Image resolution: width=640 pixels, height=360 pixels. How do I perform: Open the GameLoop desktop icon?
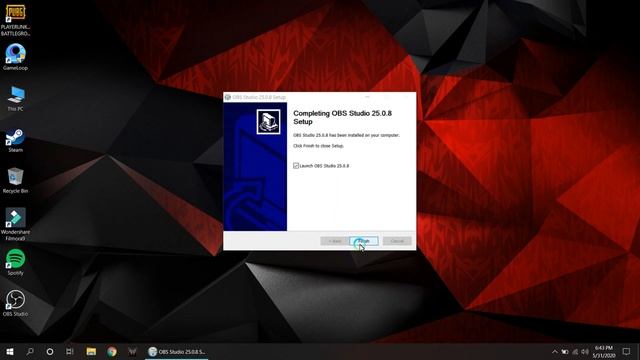pos(15,57)
